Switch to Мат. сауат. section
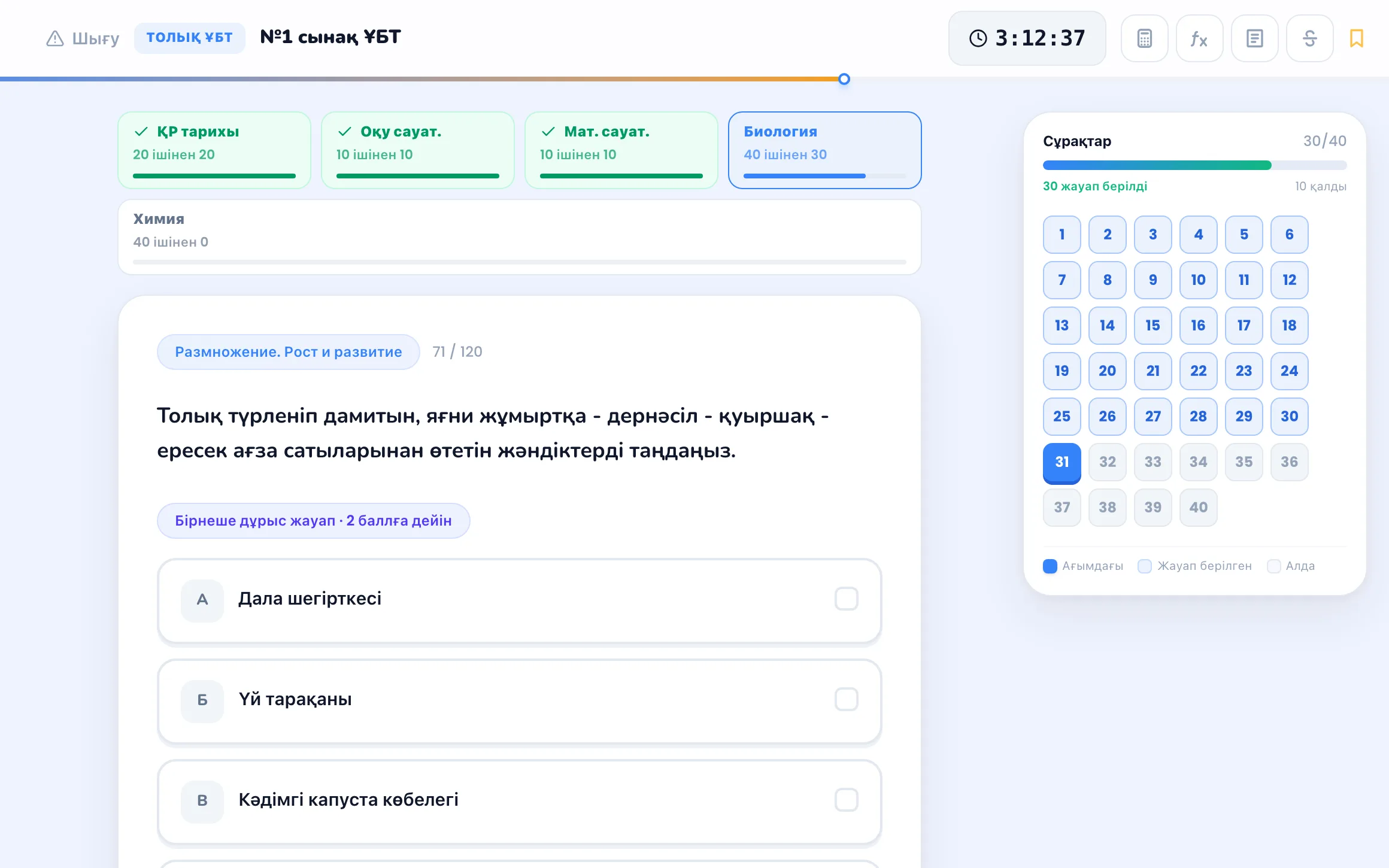1389x868 pixels. point(621,150)
